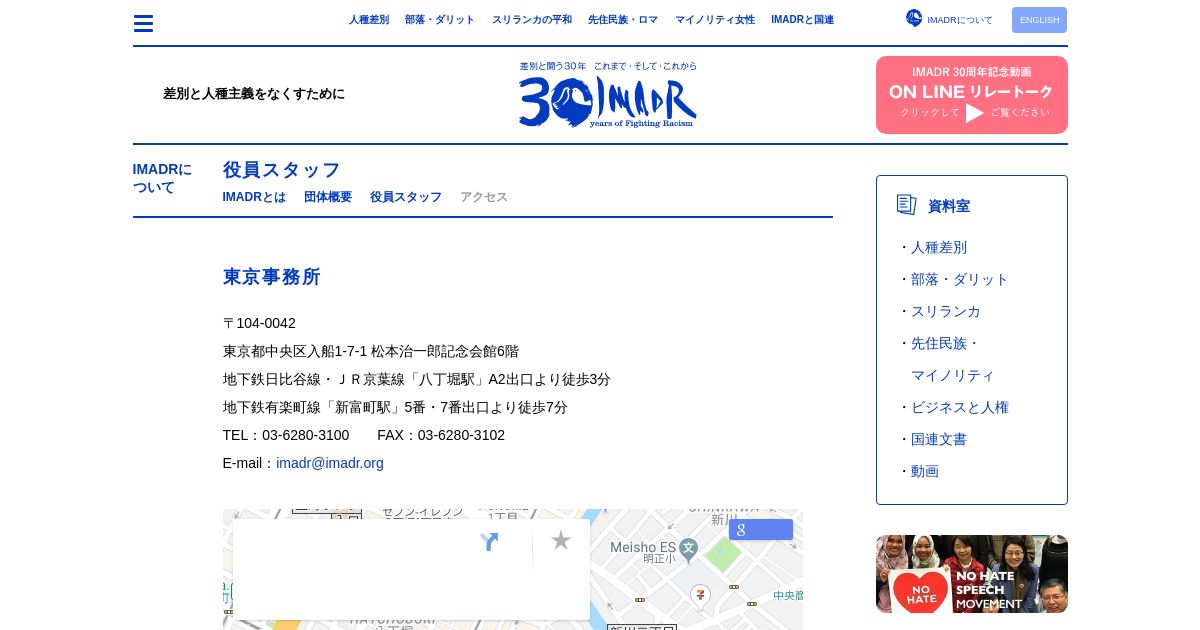This screenshot has width=1200, height=630.
Task: Switch to the ENGLISH version
Action: click(x=1039, y=20)
